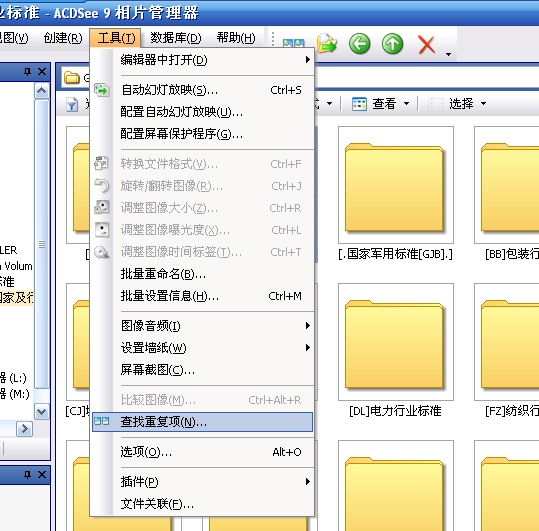539x531 pixels.
Task: Click the pin icon of the upper left panel
Action: (28, 71)
